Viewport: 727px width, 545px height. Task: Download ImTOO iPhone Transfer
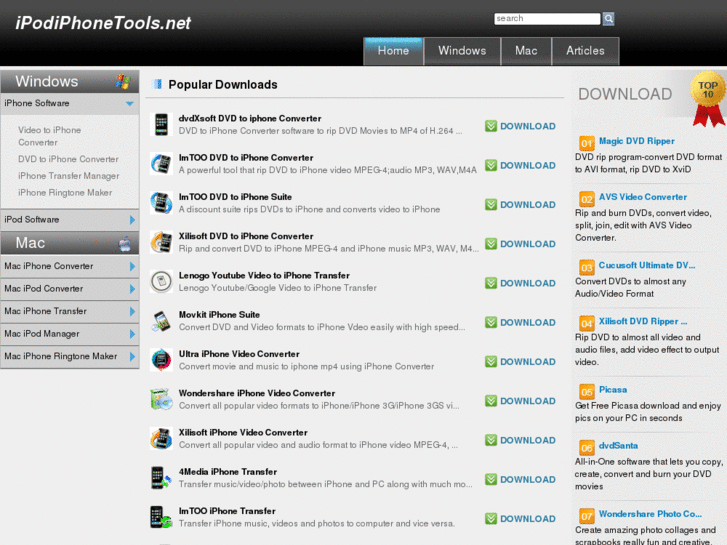[x=520, y=519]
